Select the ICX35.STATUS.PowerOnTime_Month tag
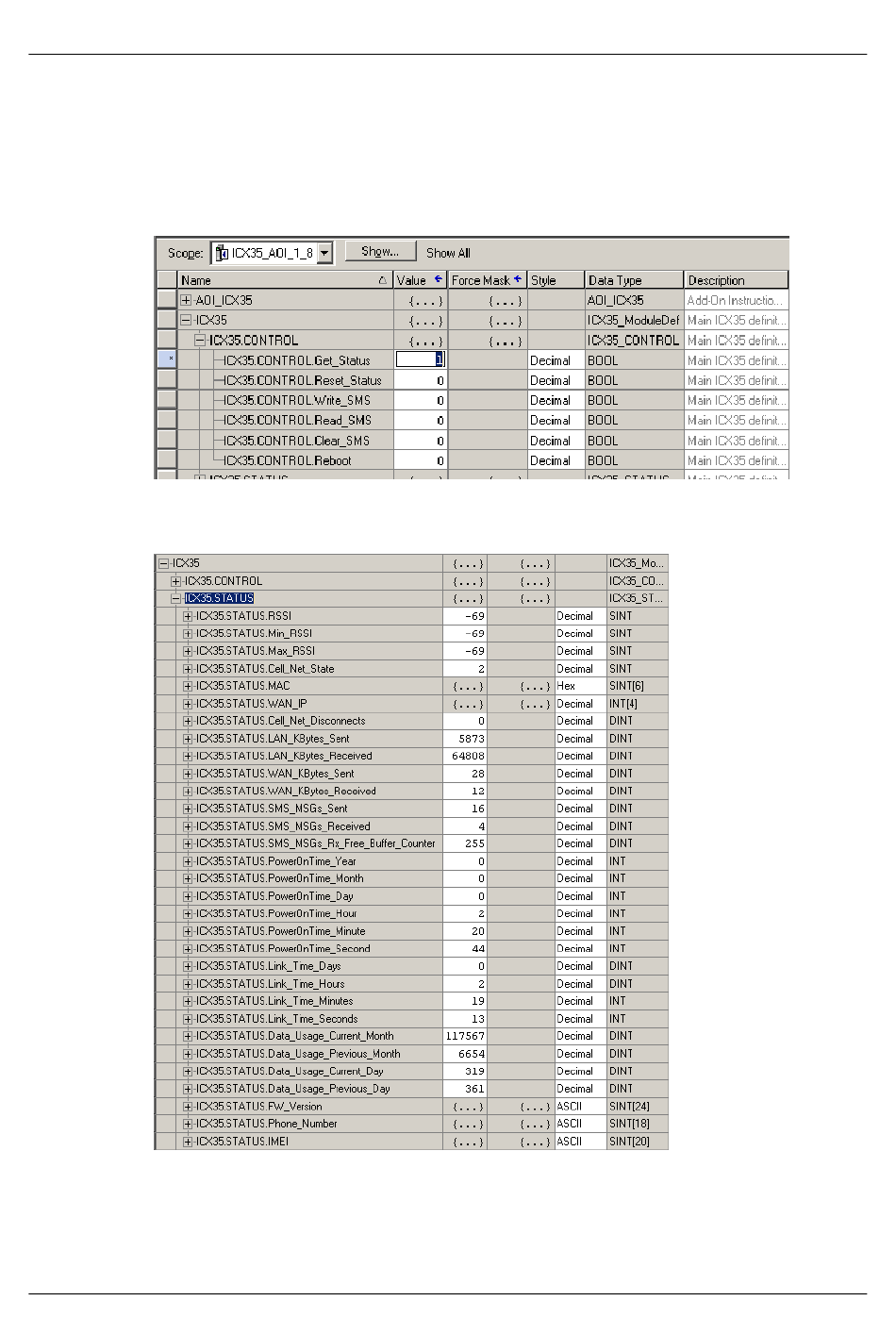 (x=279, y=878)
